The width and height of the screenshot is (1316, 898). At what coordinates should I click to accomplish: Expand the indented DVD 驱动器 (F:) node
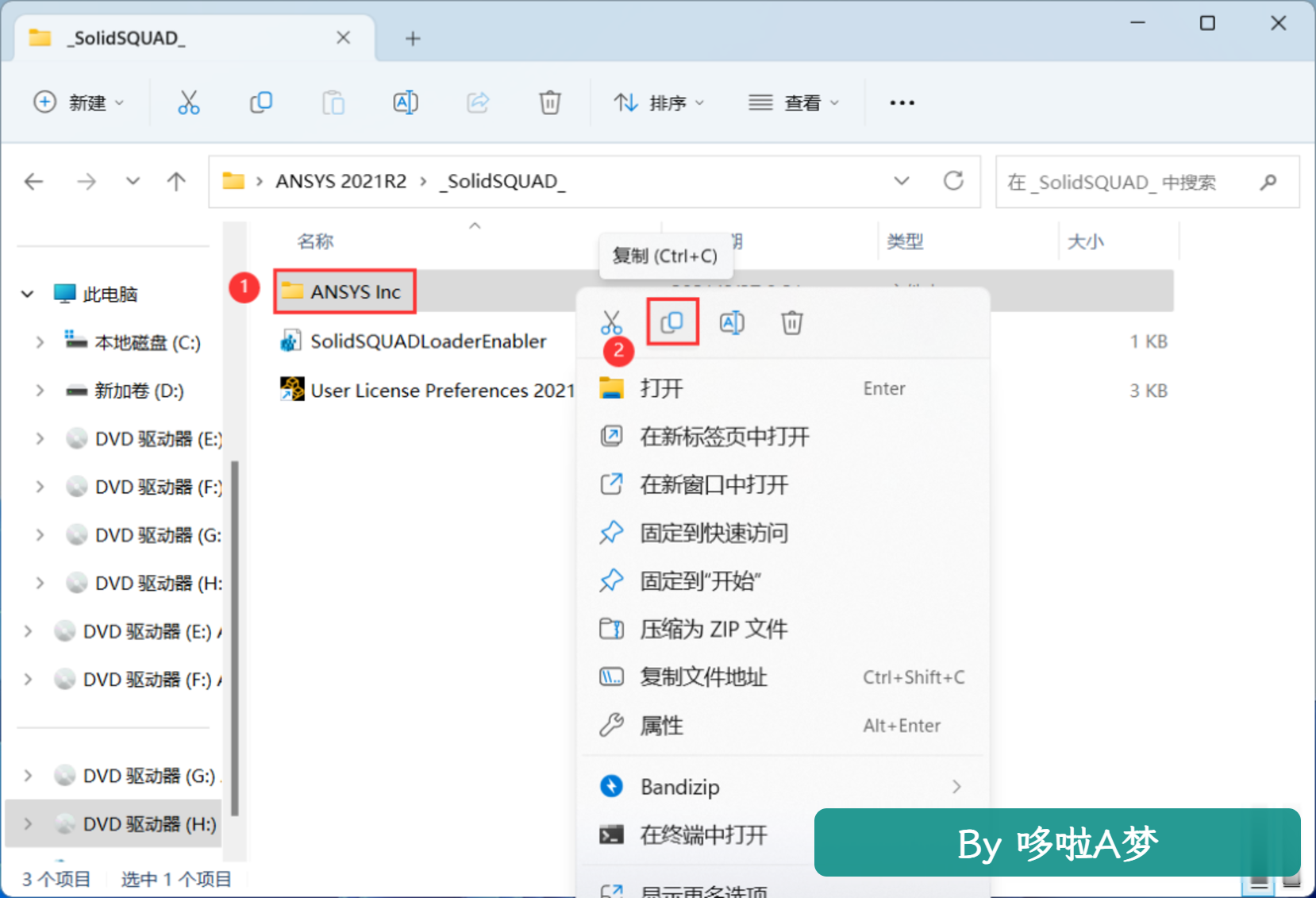coord(40,487)
